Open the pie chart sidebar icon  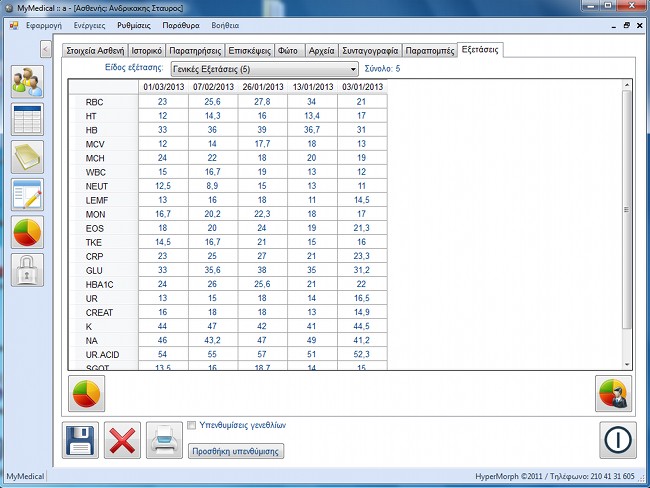(27, 232)
